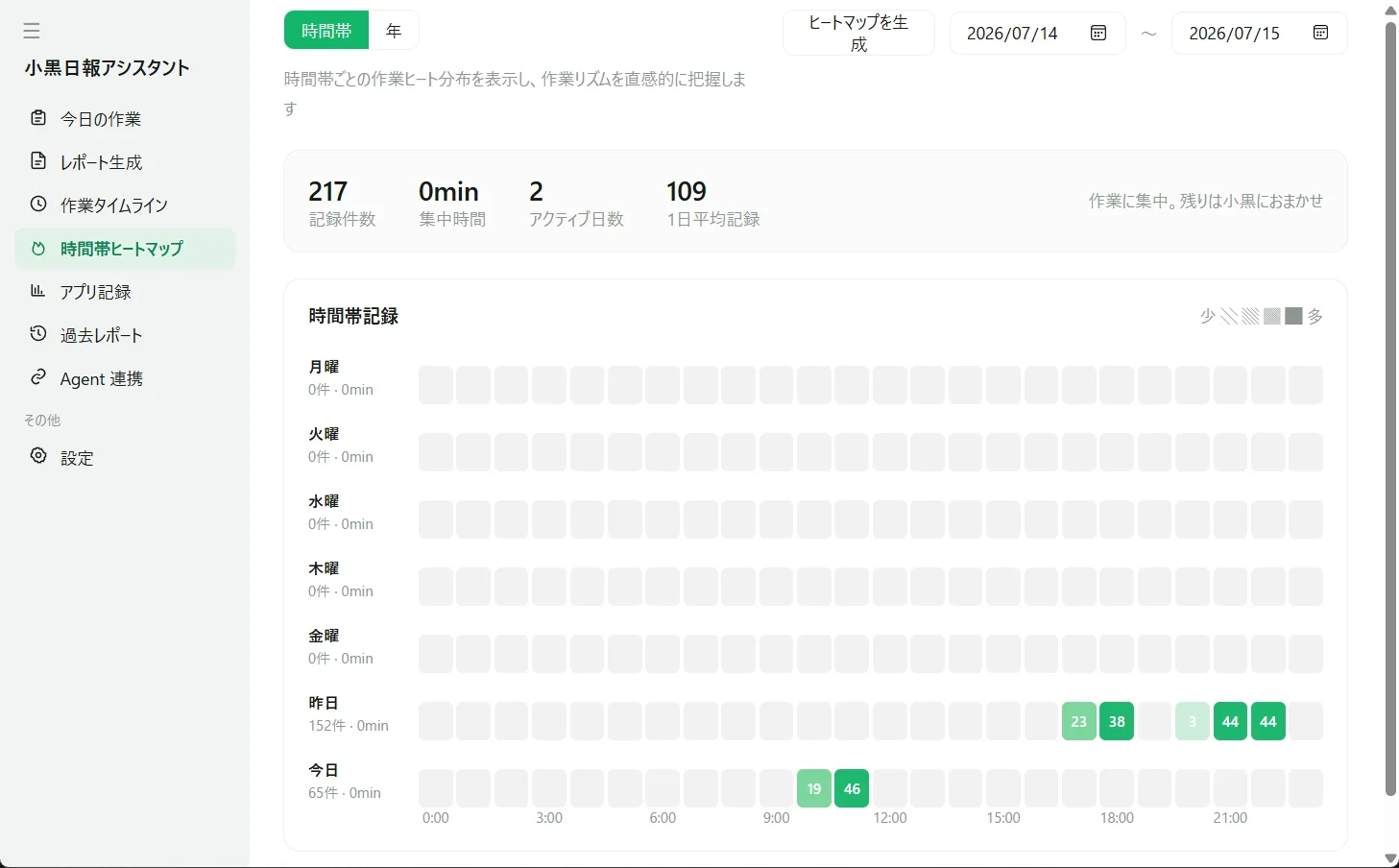Click the 水曜 row label

coord(324,501)
